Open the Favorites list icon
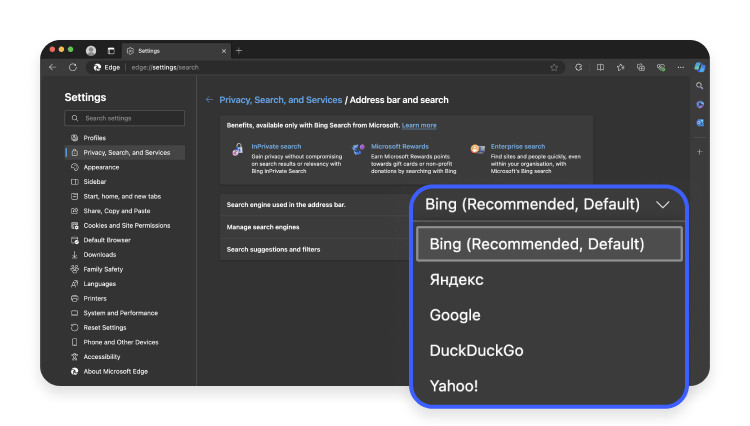Image resolution: width=750 pixels, height=426 pixels. [620, 67]
